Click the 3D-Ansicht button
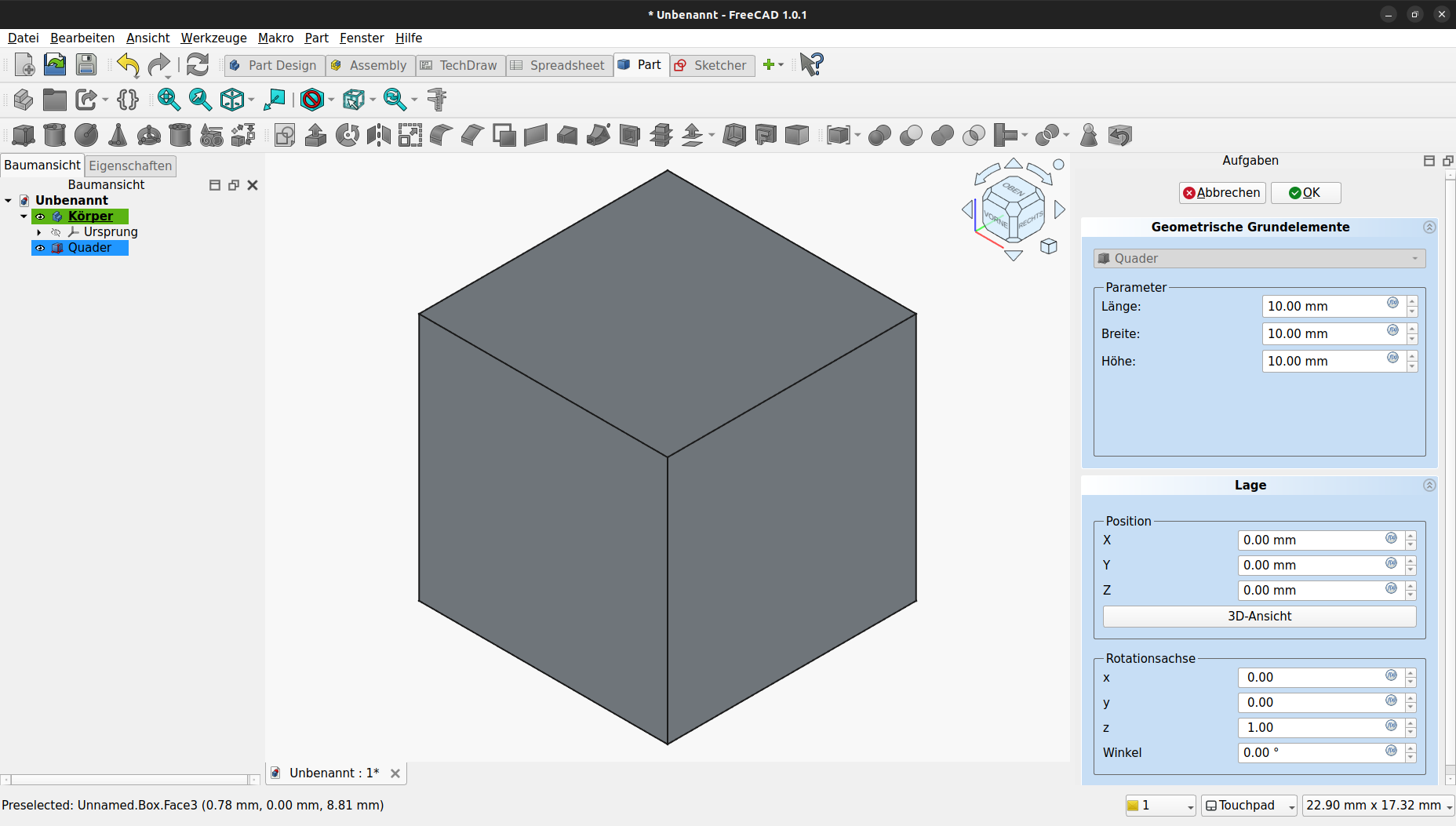 tap(1259, 617)
